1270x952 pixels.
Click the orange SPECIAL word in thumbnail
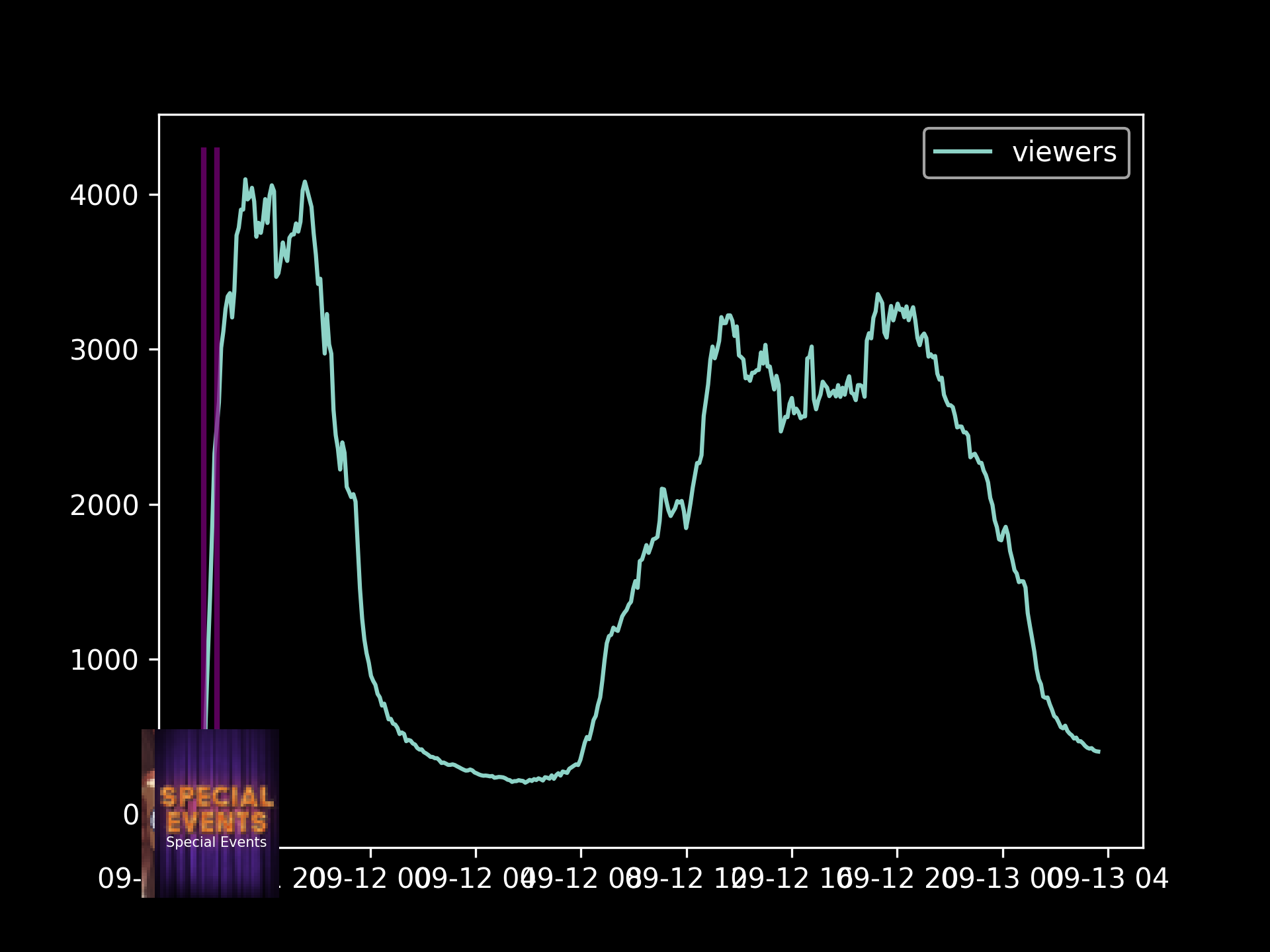(216, 797)
